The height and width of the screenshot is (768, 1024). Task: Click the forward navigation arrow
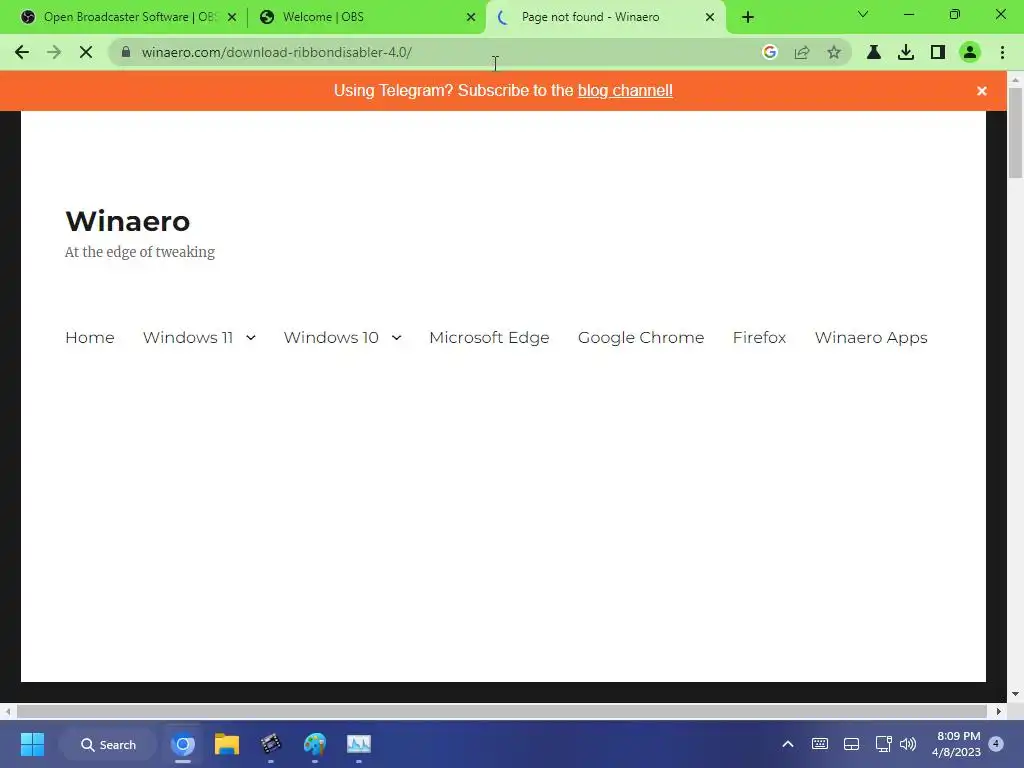[x=54, y=52]
